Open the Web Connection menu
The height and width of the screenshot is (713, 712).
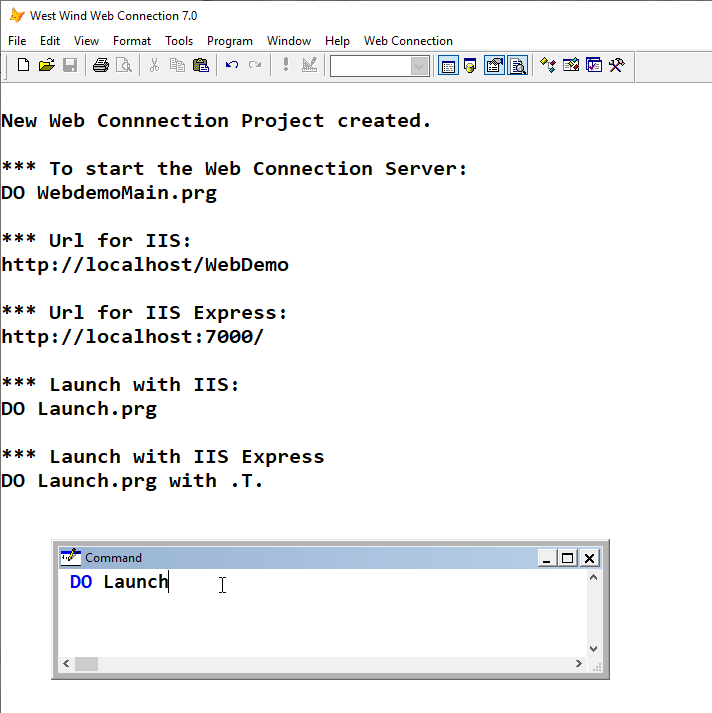(x=408, y=41)
